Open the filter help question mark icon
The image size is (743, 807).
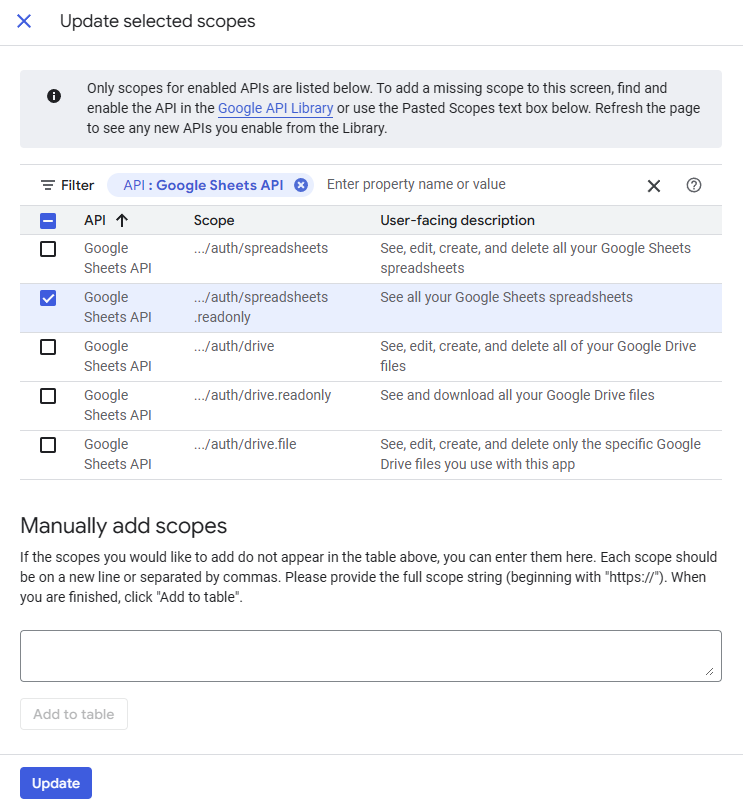[693, 185]
